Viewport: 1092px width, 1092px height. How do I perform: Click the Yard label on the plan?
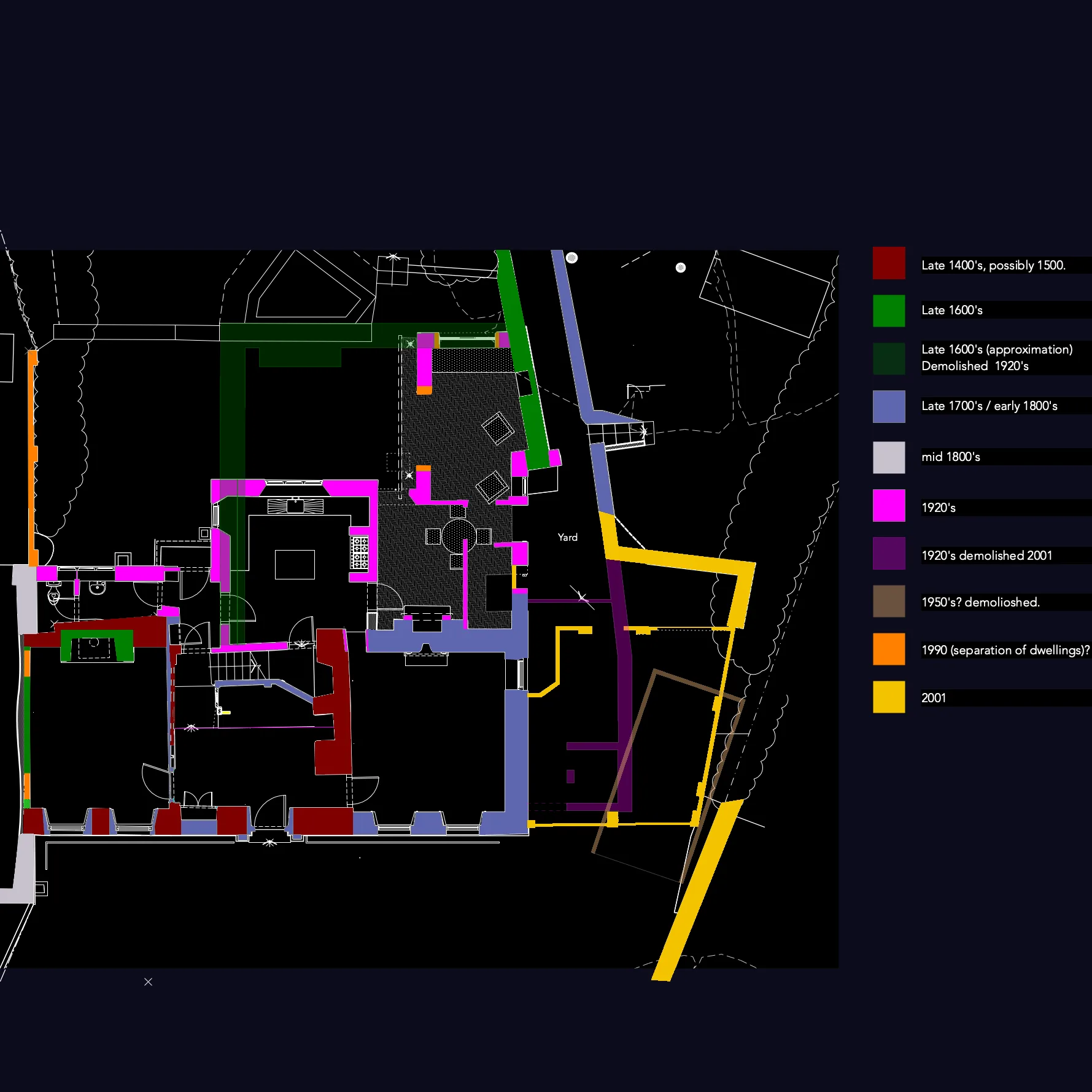click(568, 538)
